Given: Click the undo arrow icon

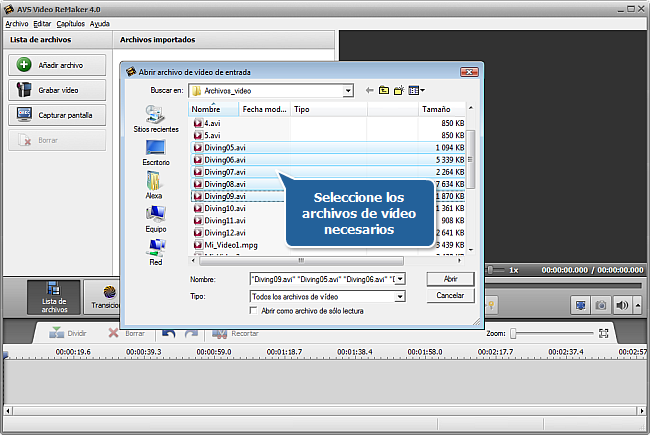Looking at the screenshot, I should coord(168,333).
